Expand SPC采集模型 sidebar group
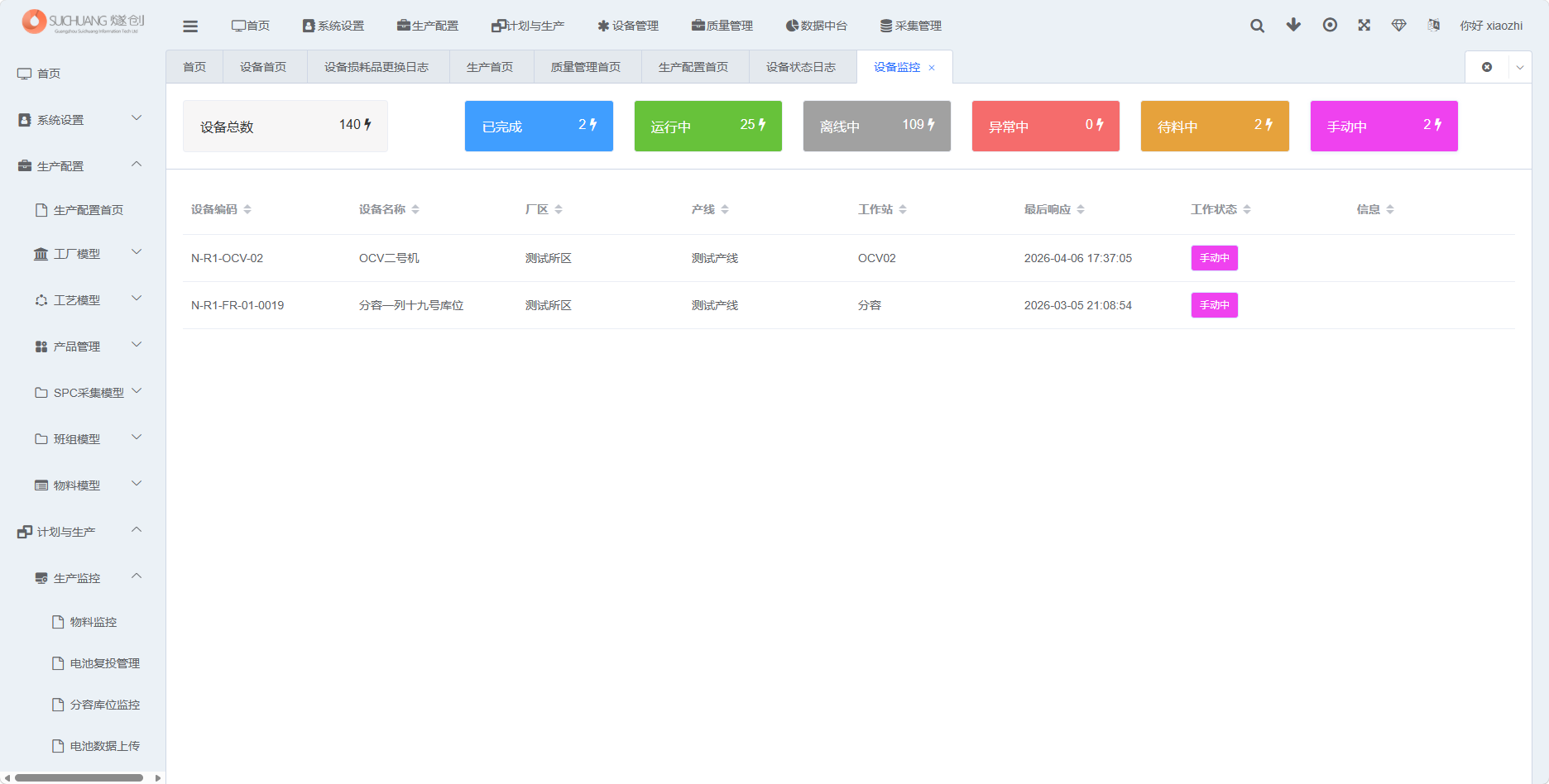 [83, 393]
